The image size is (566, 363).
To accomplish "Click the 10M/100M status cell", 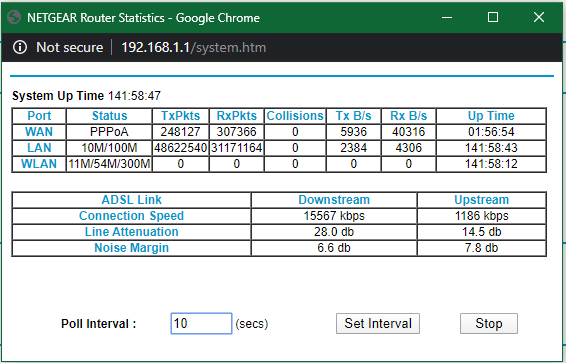I will [x=109, y=148].
